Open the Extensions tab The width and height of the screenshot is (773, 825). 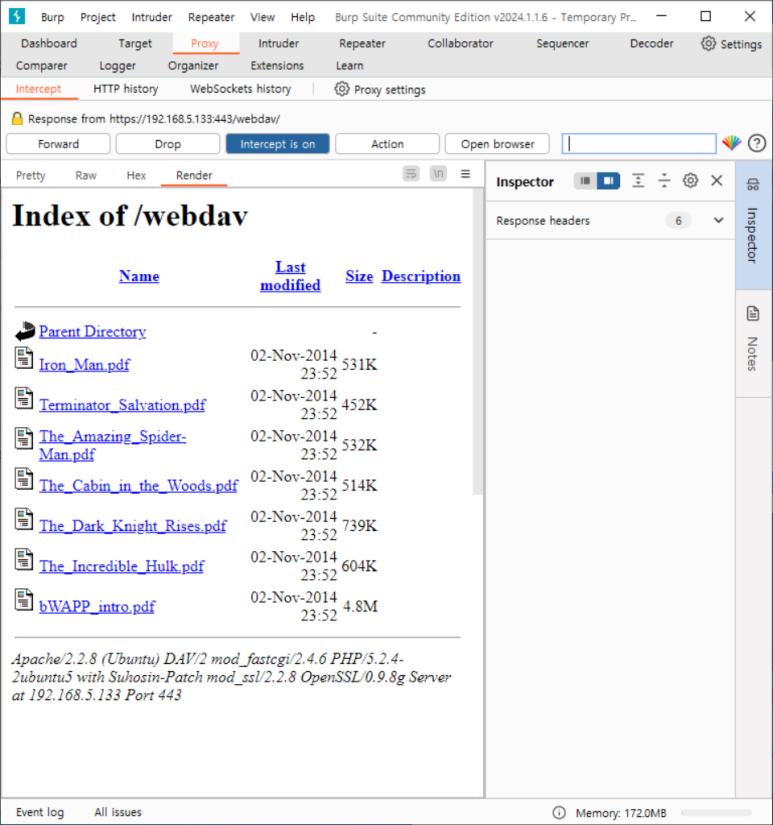[x=277, y=65]
